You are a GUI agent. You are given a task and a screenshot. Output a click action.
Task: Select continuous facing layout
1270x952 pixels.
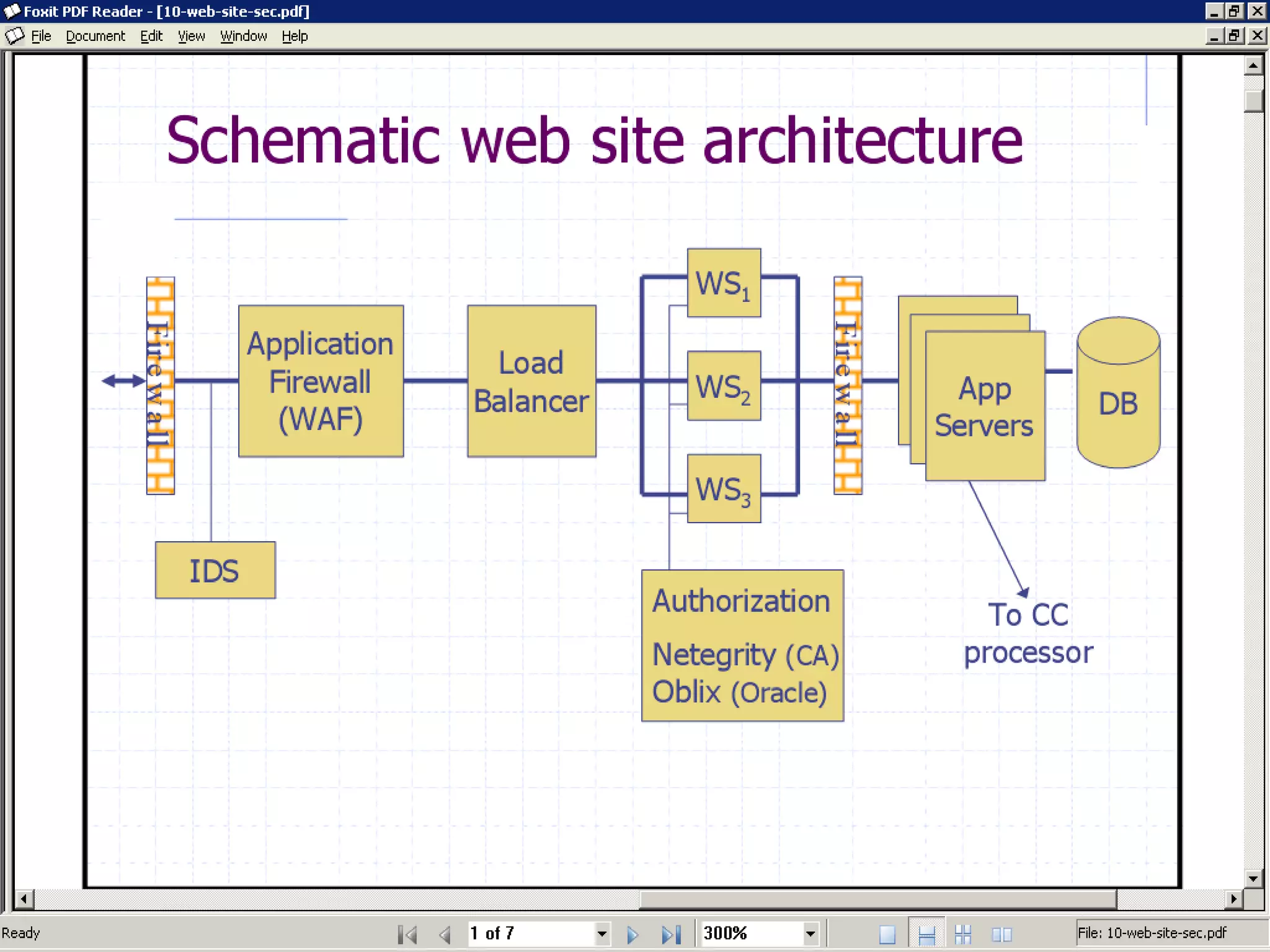pyautogui.click(x=963, y=934)
